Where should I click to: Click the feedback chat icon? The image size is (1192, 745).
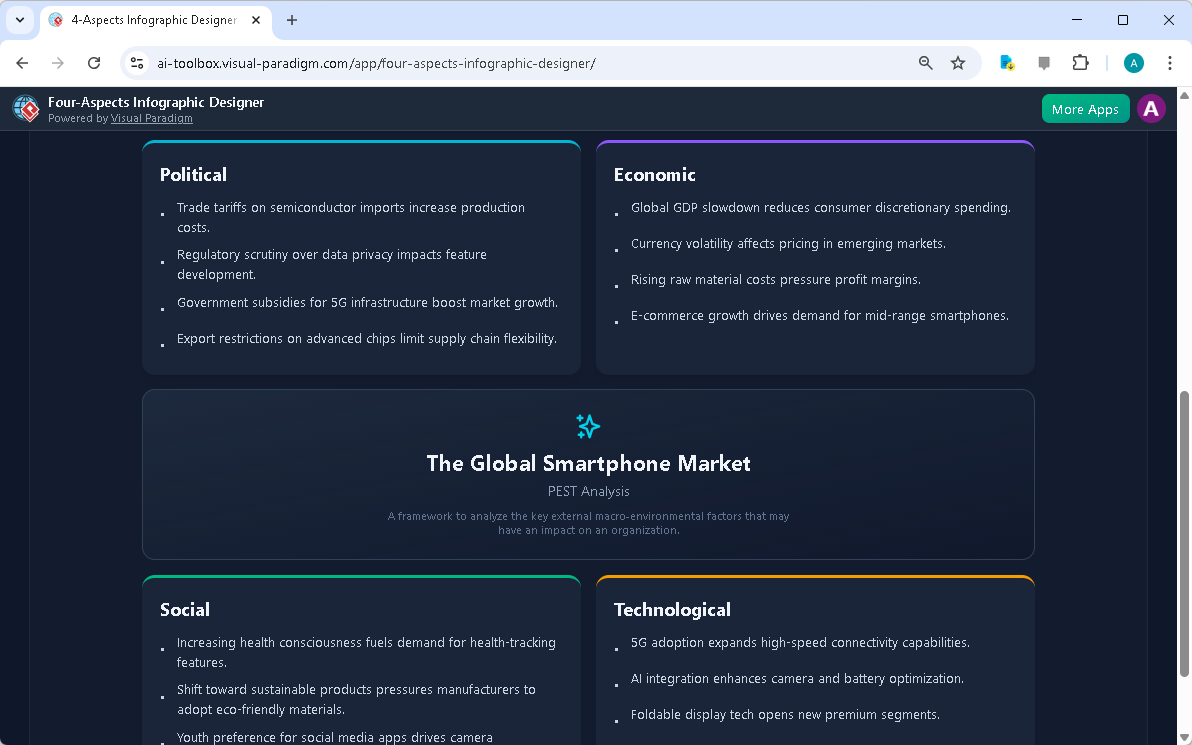coord(1043,62)
